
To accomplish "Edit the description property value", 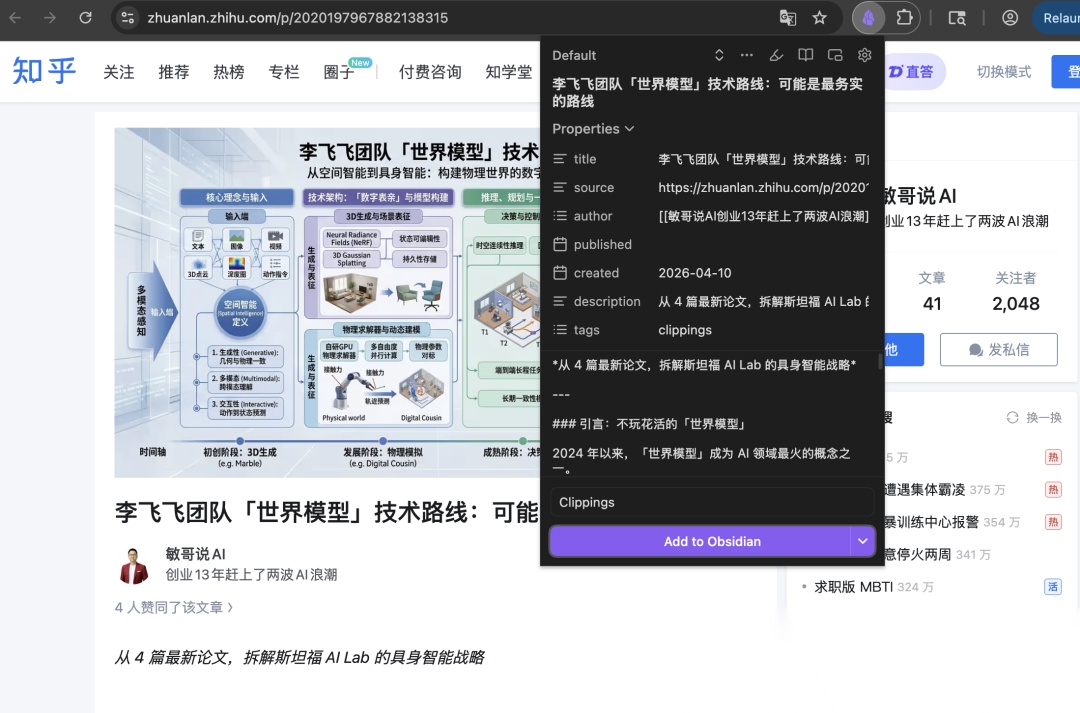I will (x=763, y=301).
